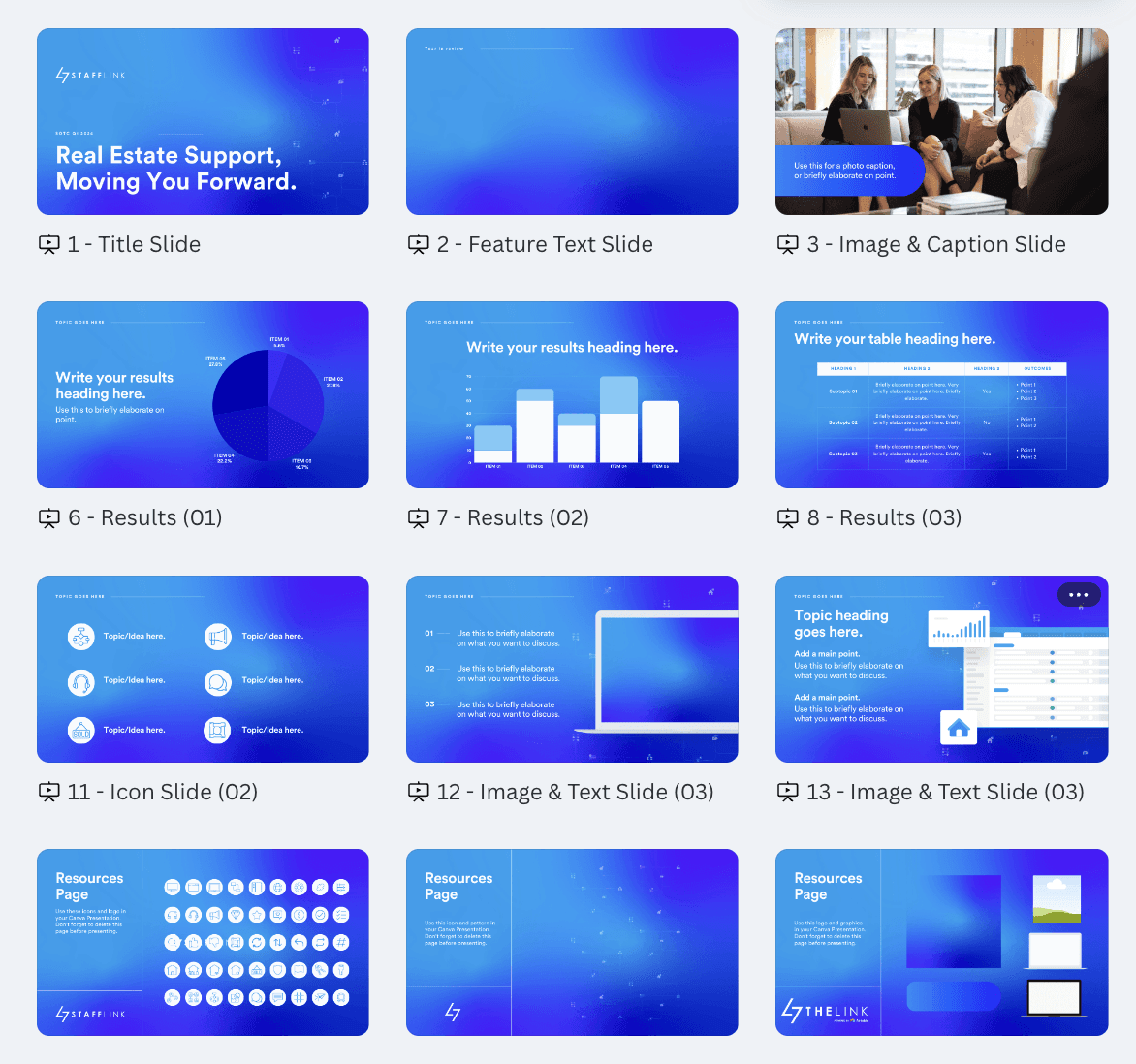Click the '6 - Results (01)' label
The image size is (1136, 1064).
[144, 517]
